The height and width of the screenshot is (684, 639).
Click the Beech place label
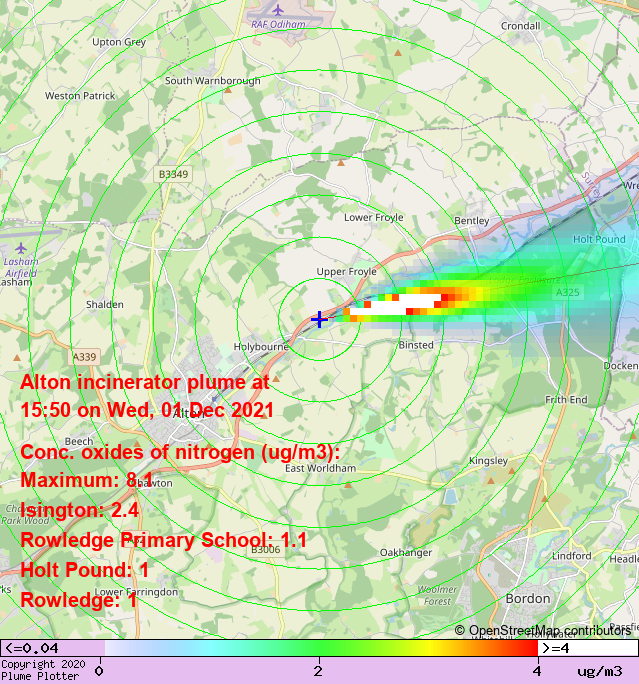pyautogui.click(x=79, y=441)
